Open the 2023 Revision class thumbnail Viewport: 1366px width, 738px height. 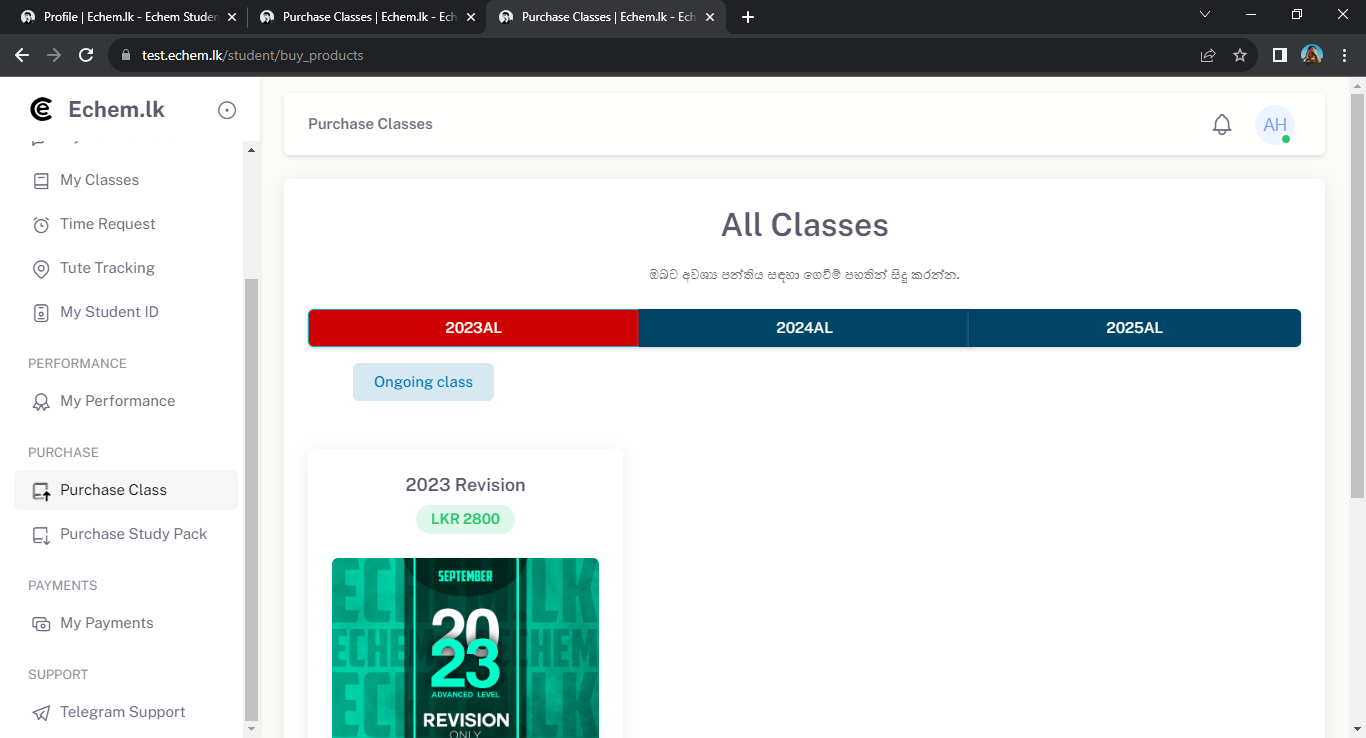465,648
